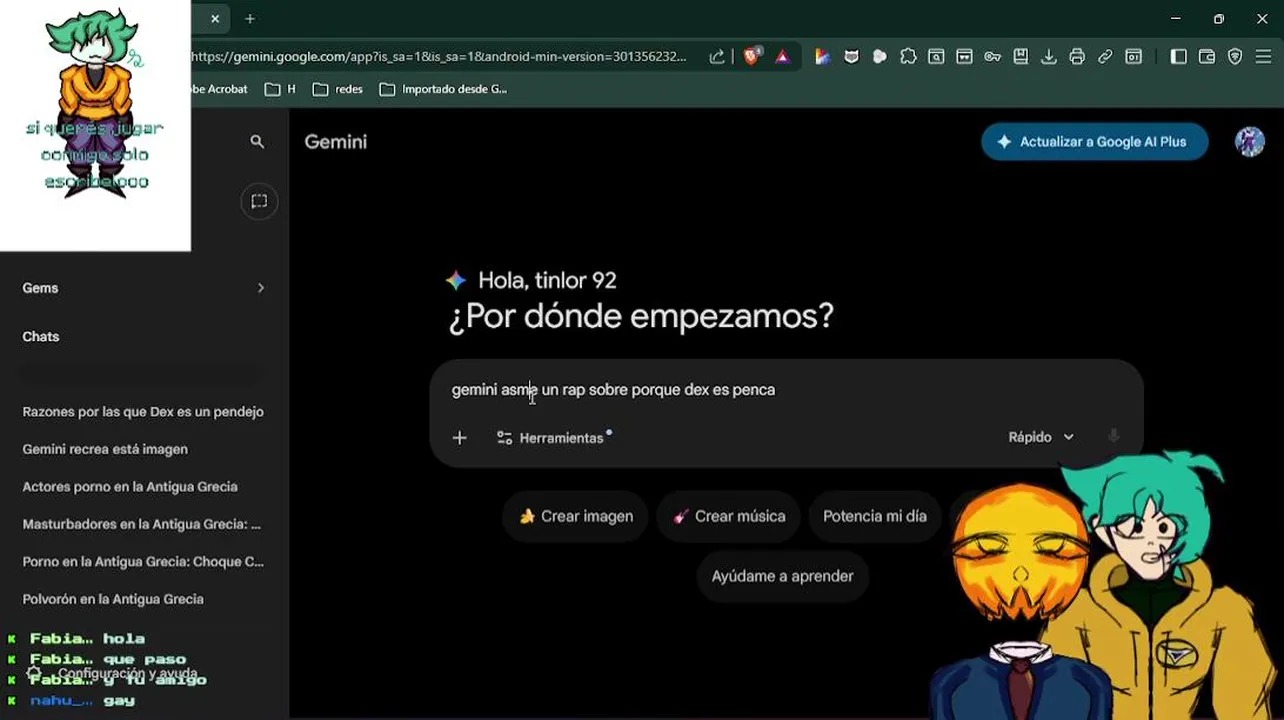This screenshot has width=1284, height=720.
Task: Click the 'Crear imagen' suggestion chip
Action: coord(576,516)
